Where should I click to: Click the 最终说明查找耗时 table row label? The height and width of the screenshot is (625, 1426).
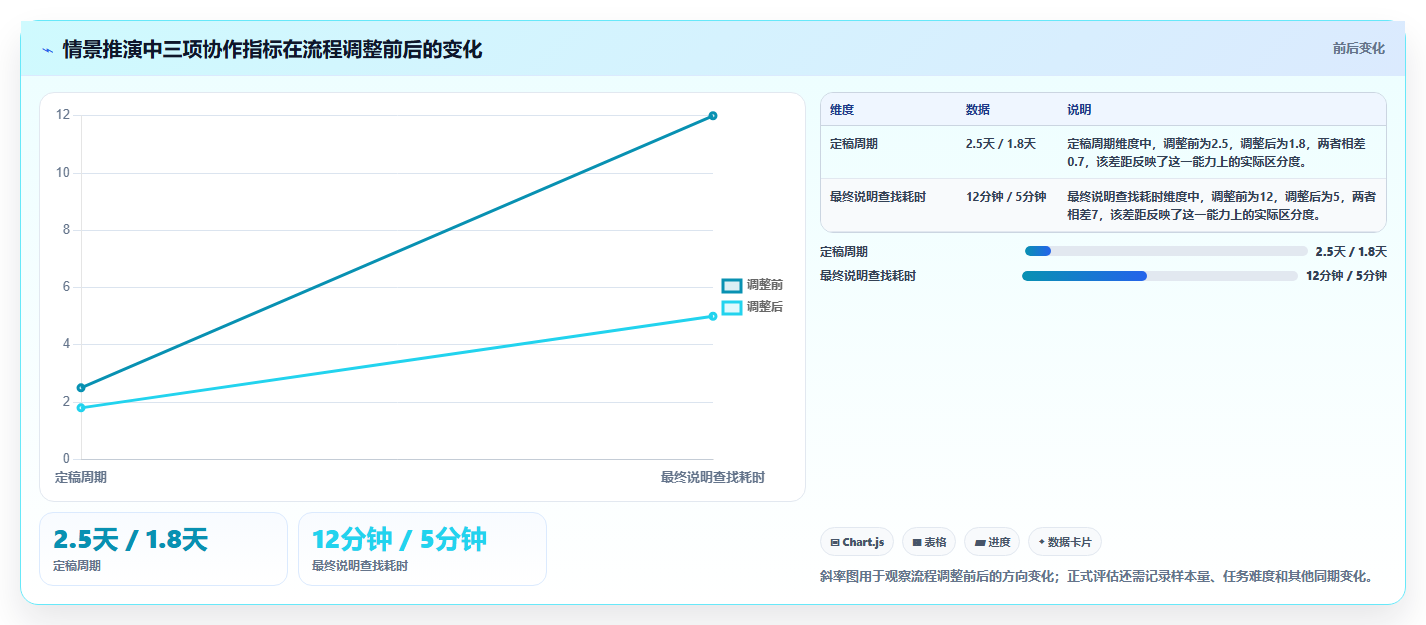click(878, 197)
